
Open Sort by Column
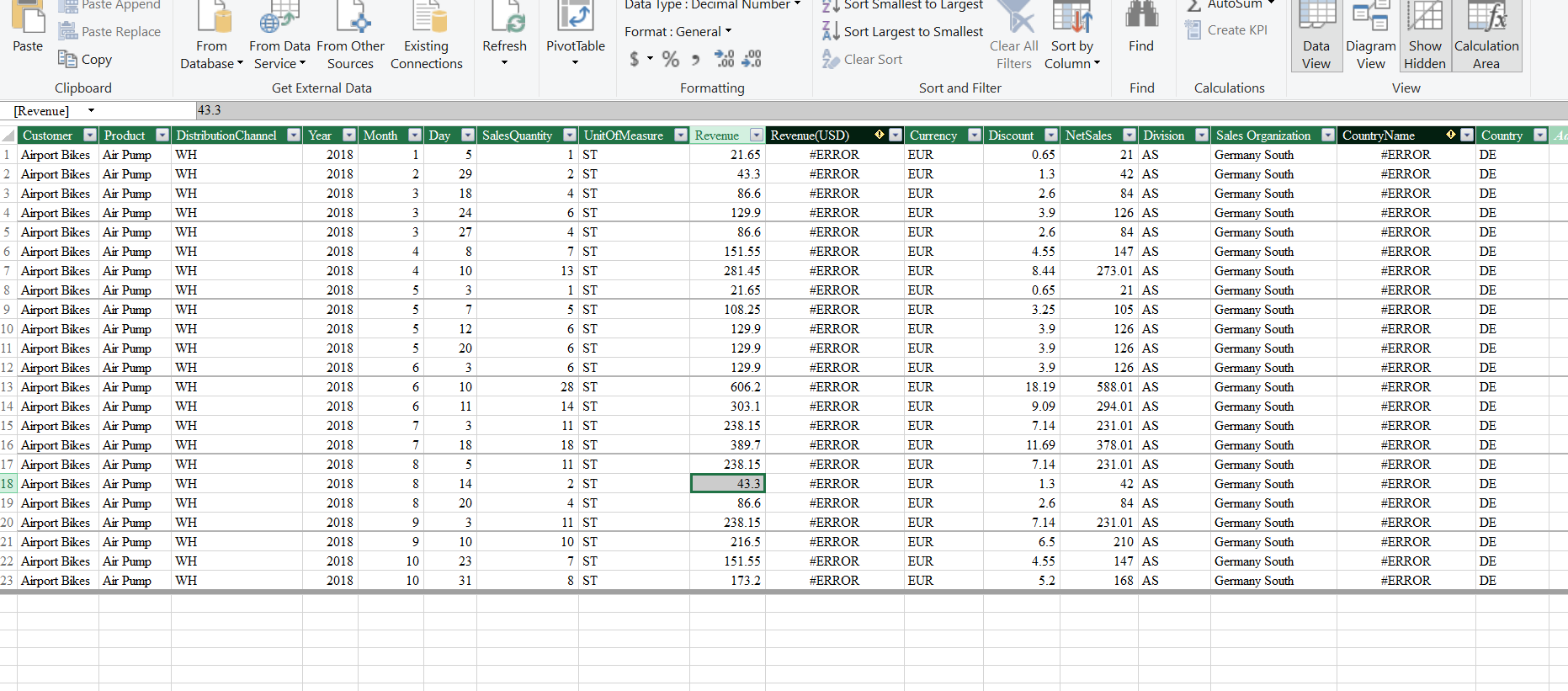tap(1071, 36)
